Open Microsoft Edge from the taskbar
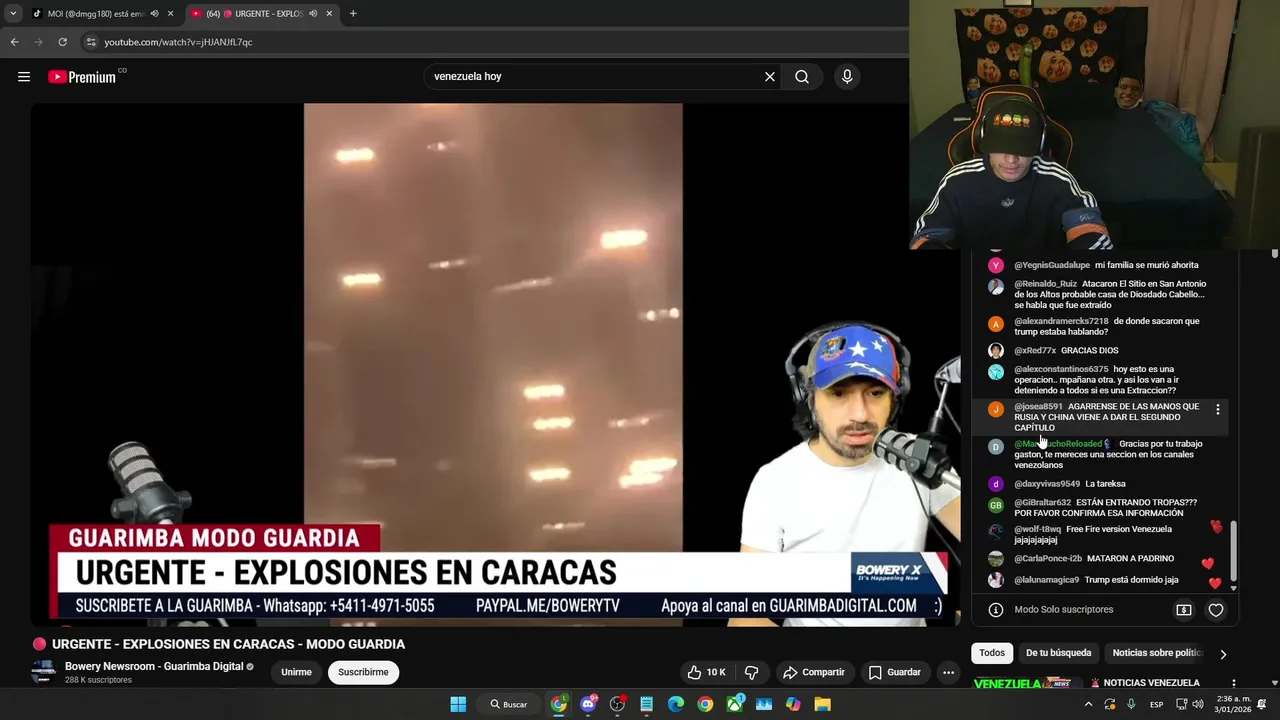Screen dimensions: 1280x720 pyautogui.click(x=676, y=704)
